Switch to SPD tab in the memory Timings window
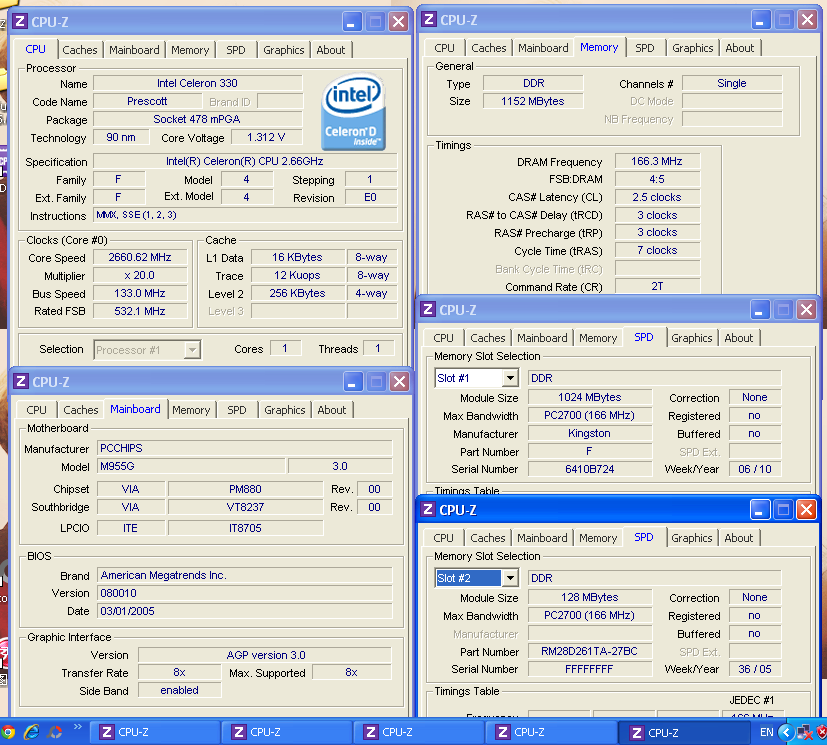This screenshot has width=827, height=745. (645, 48)
